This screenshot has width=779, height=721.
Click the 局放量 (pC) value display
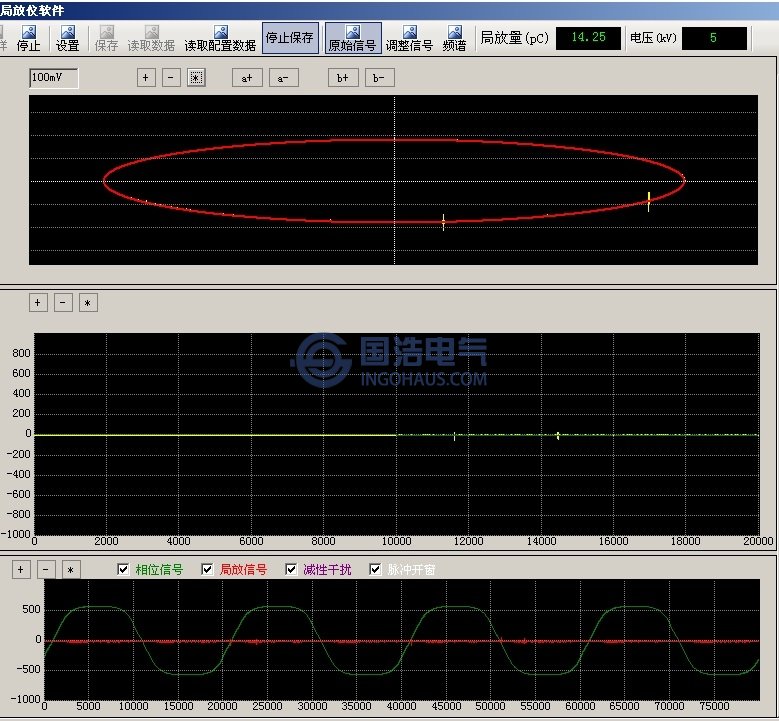coord(588,38)
